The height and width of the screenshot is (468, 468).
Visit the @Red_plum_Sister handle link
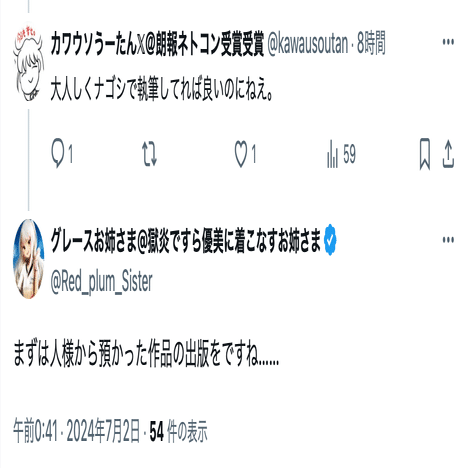click(x=101, y=282)
